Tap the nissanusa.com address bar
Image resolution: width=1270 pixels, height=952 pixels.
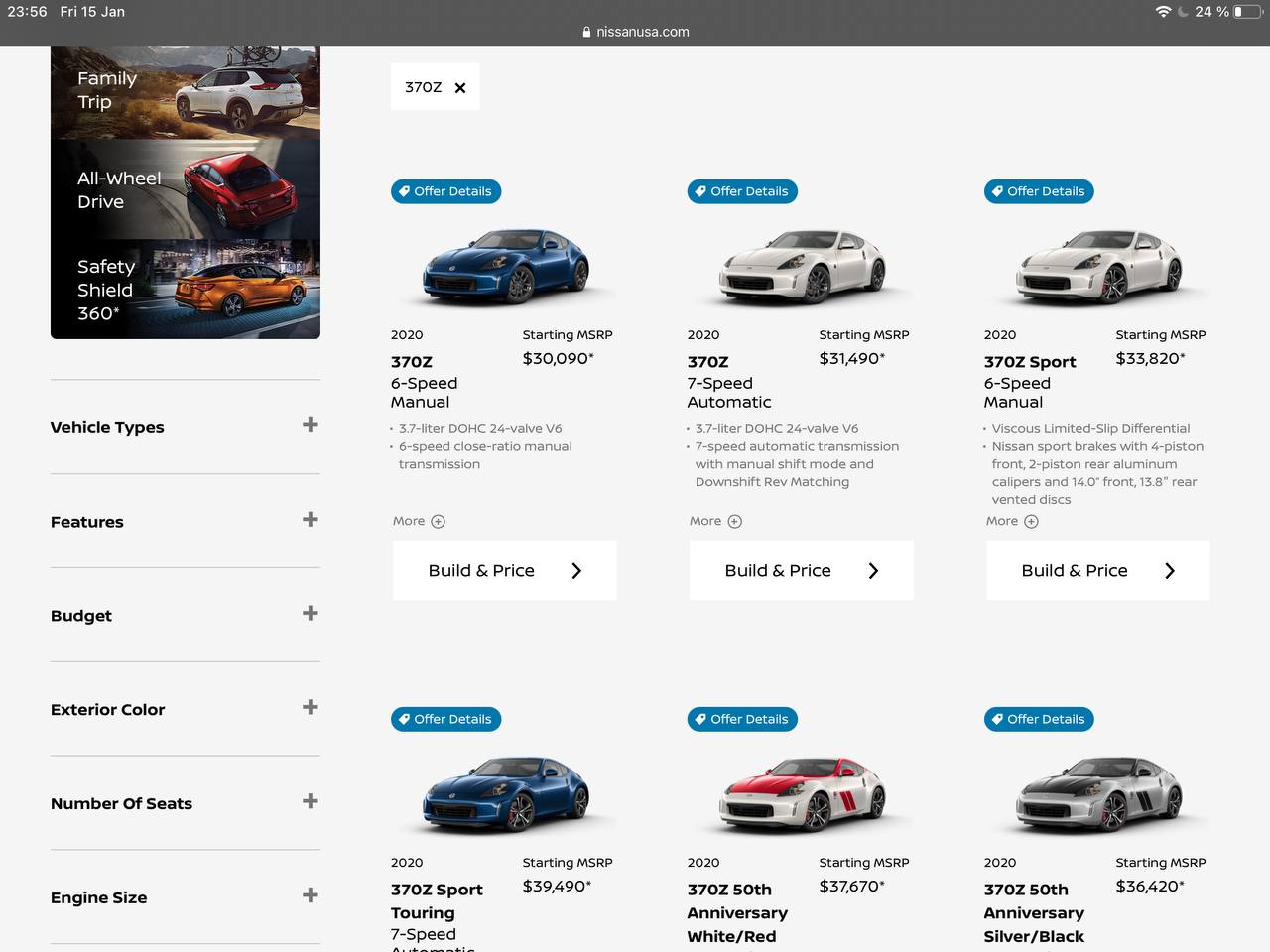(x=635, y=32)
